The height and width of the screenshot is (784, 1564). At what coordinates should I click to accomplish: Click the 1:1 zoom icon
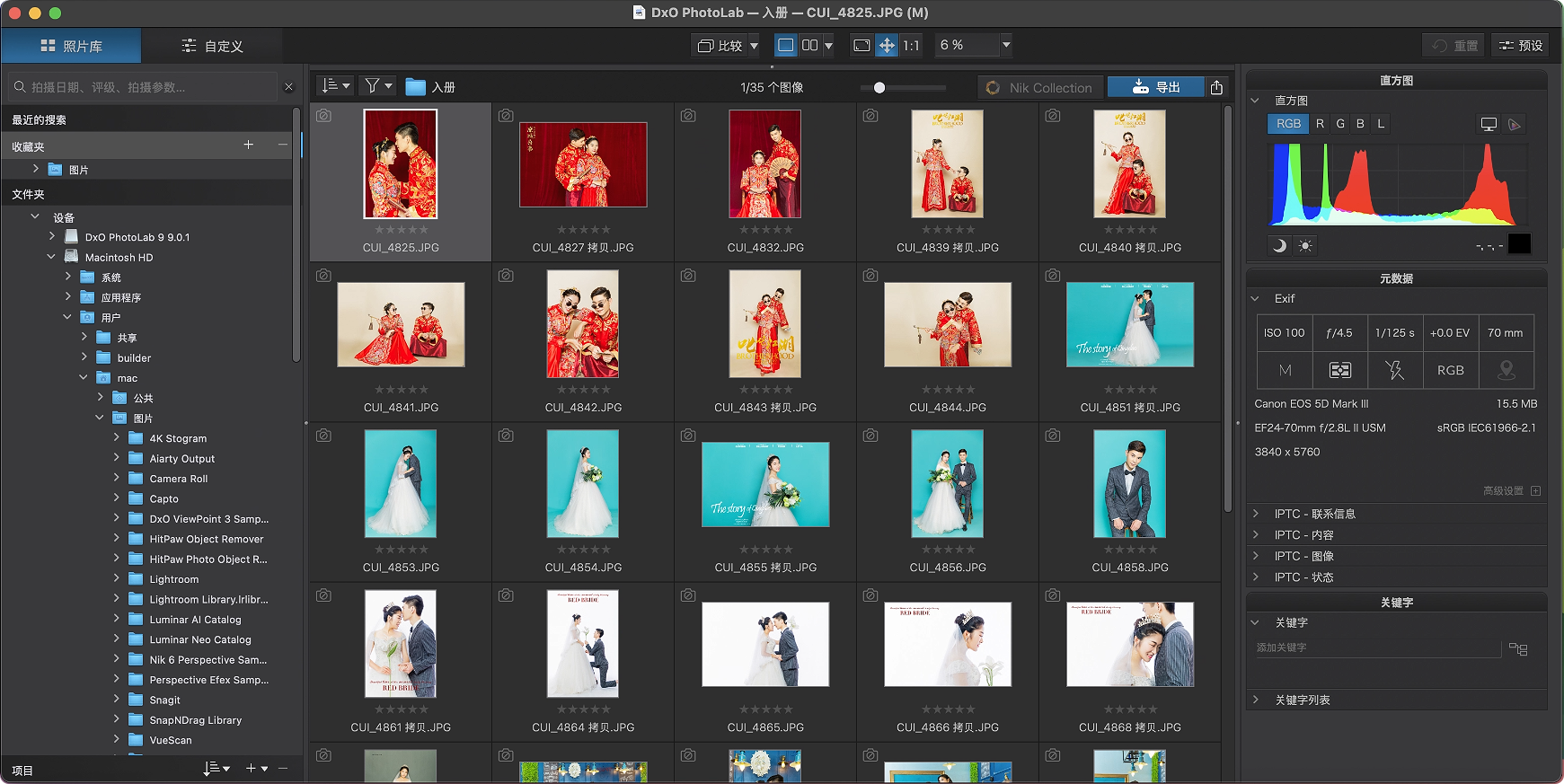pyautogui.click(x=911, y=45)
